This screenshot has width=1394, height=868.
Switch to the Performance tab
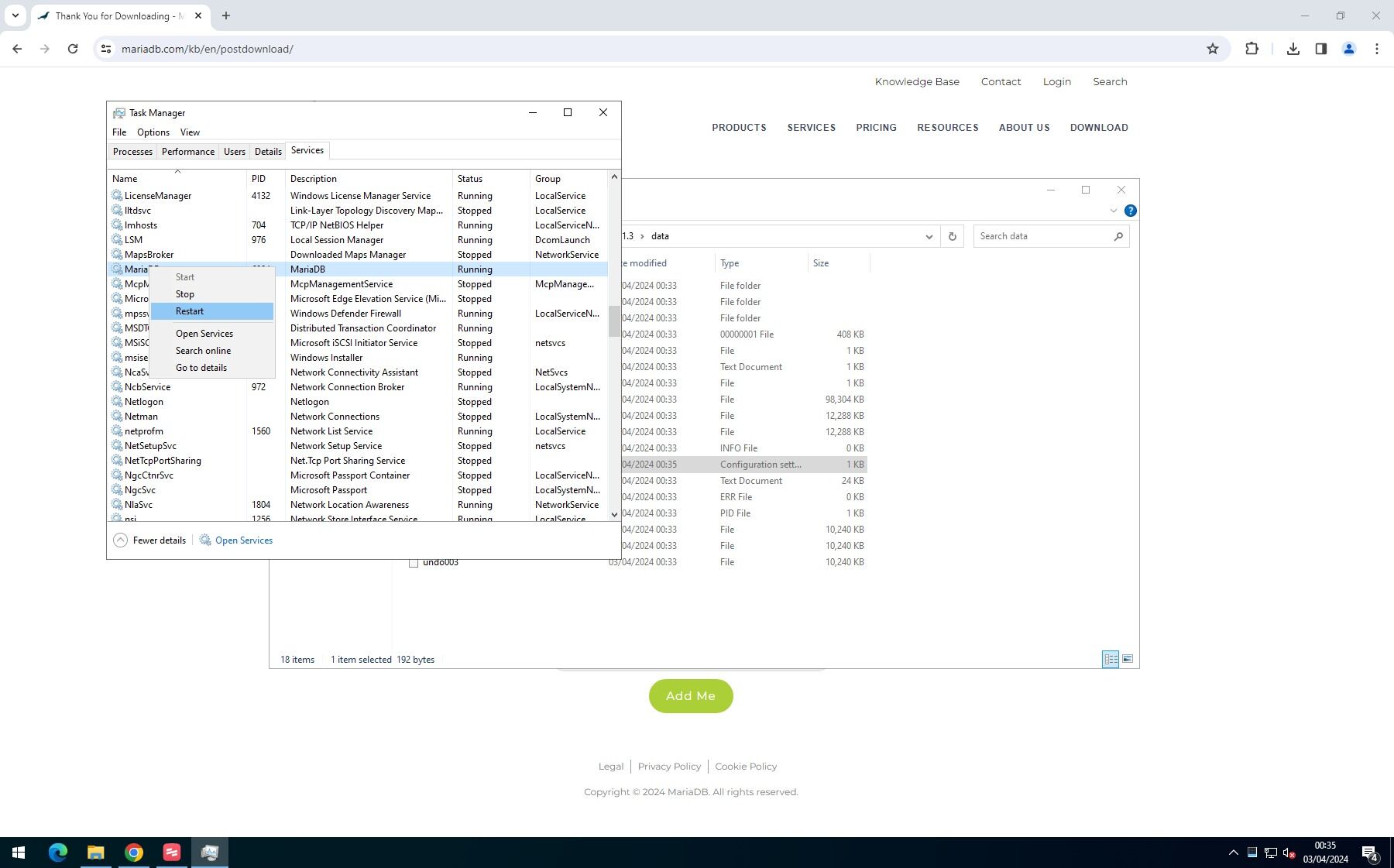tap(188, 152)
